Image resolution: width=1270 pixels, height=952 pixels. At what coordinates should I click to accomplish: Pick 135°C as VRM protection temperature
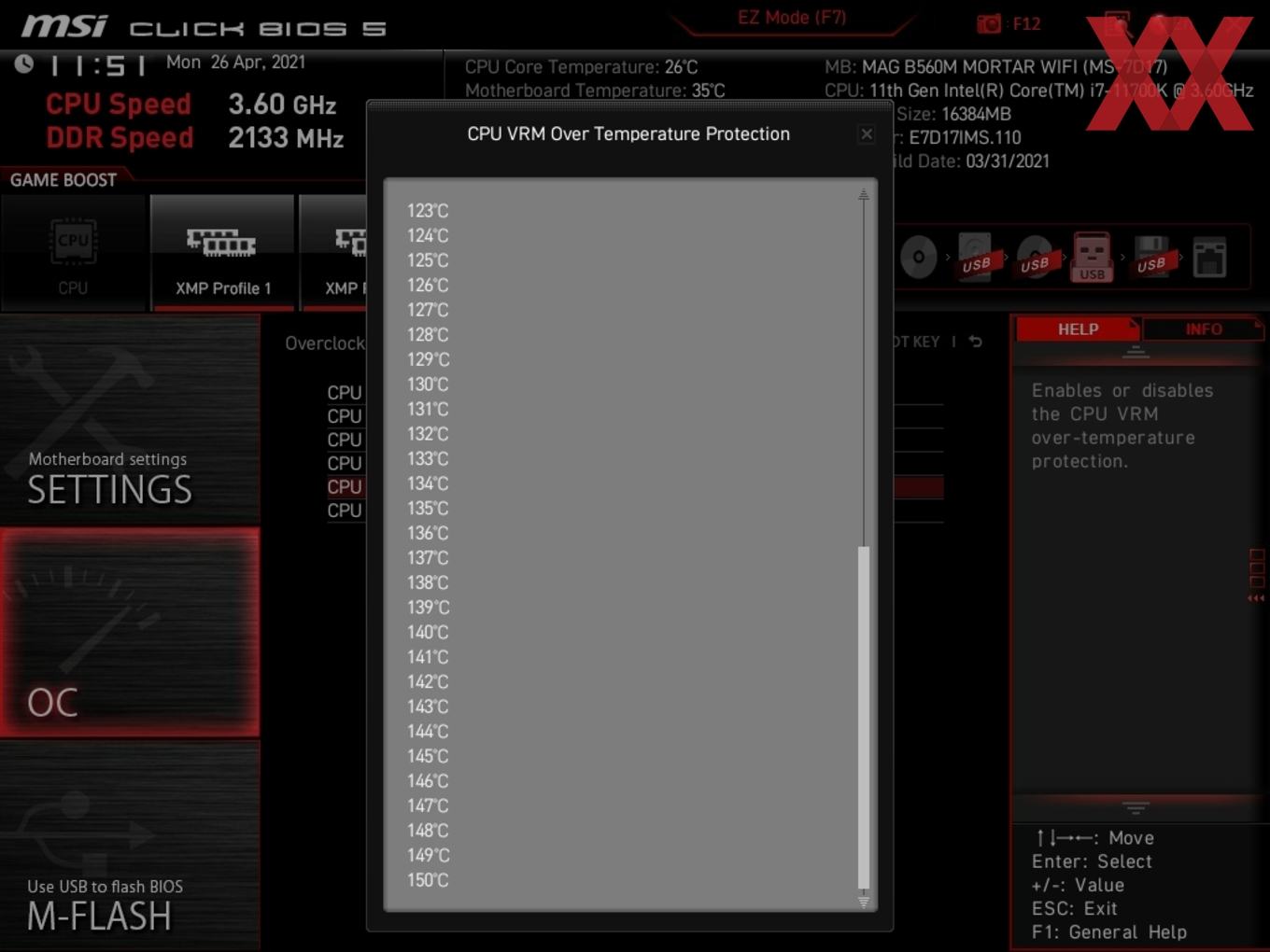pyautogui.click(x=428, y=509)
